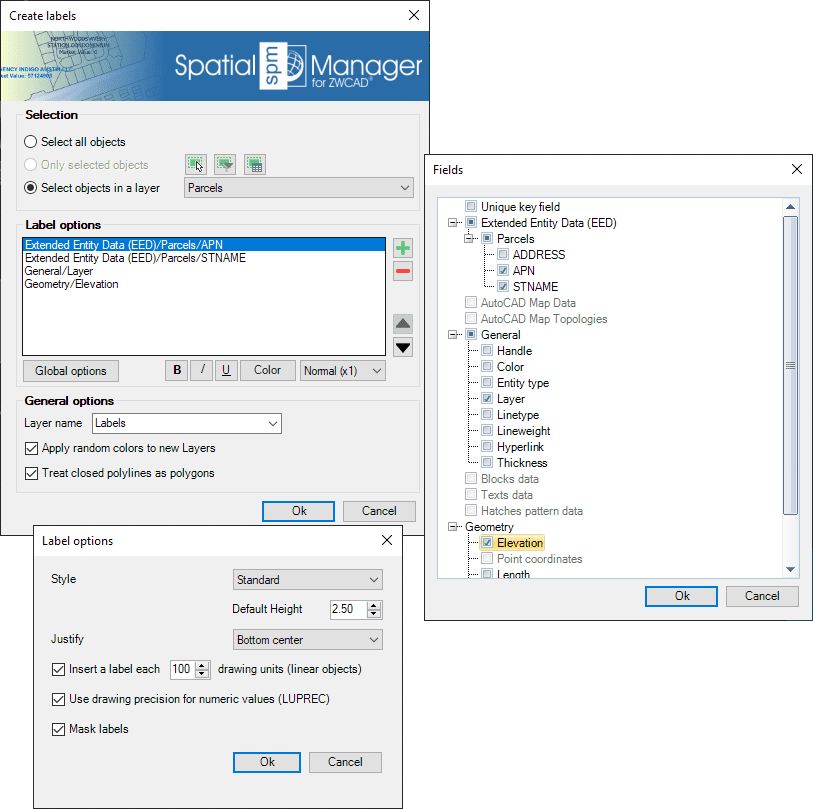Viewport: 813px width, 809px height.
Task: Click the Default Height input field
Action: pos(347,609)
